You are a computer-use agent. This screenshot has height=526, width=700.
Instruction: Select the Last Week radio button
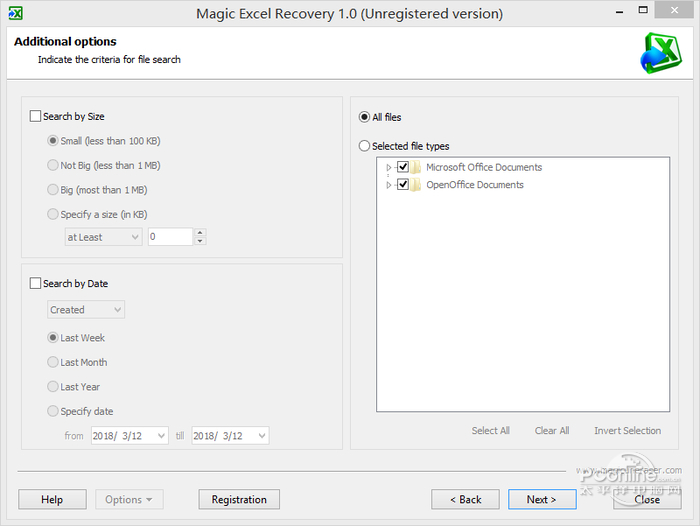pos(53,338)
